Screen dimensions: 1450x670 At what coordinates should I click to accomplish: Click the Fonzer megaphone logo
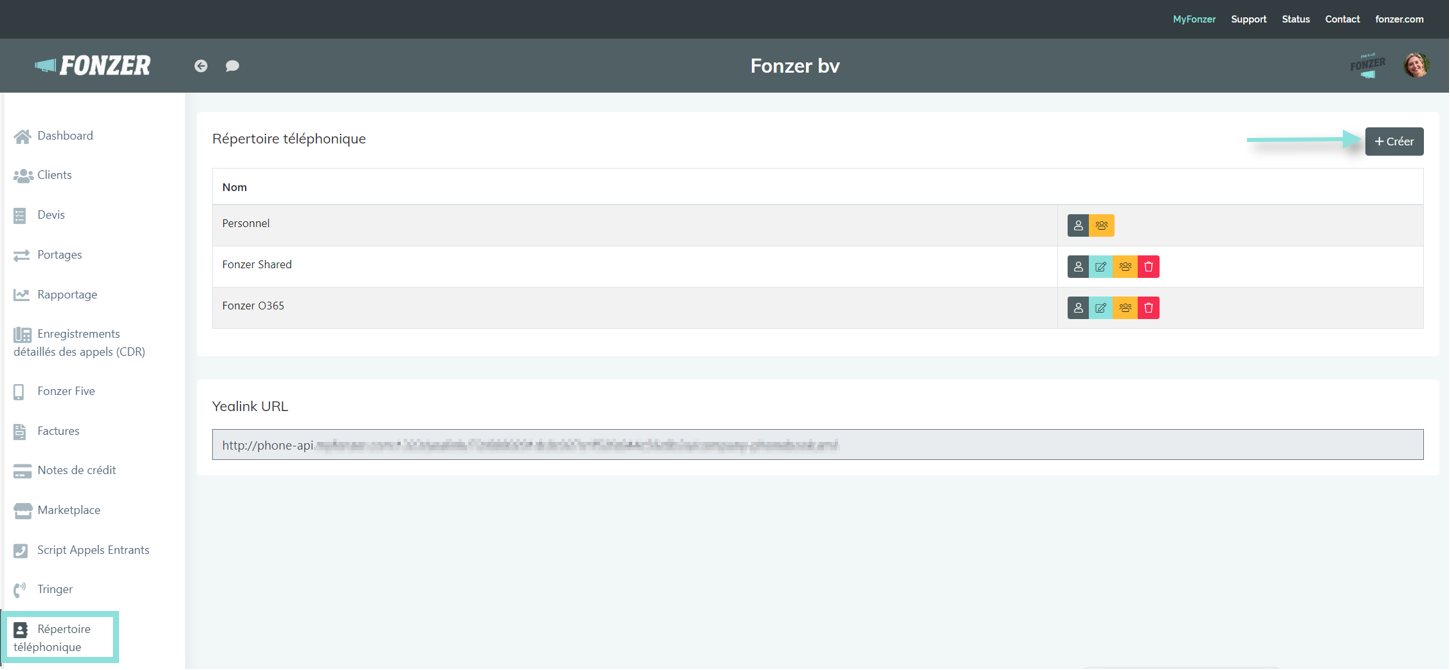(x=93, y=66)
